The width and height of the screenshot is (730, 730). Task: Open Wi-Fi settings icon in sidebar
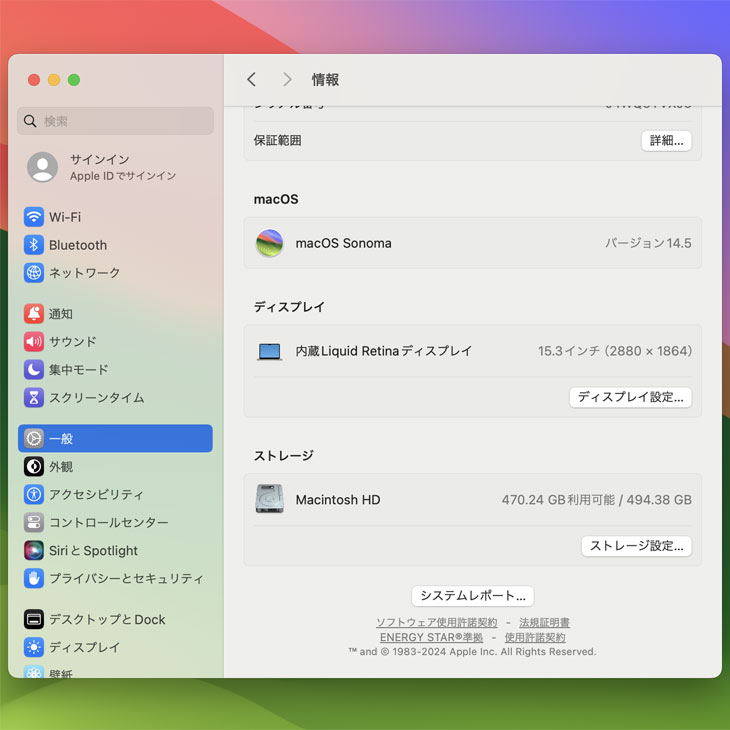pyautogui.click(x=34, y=217)
